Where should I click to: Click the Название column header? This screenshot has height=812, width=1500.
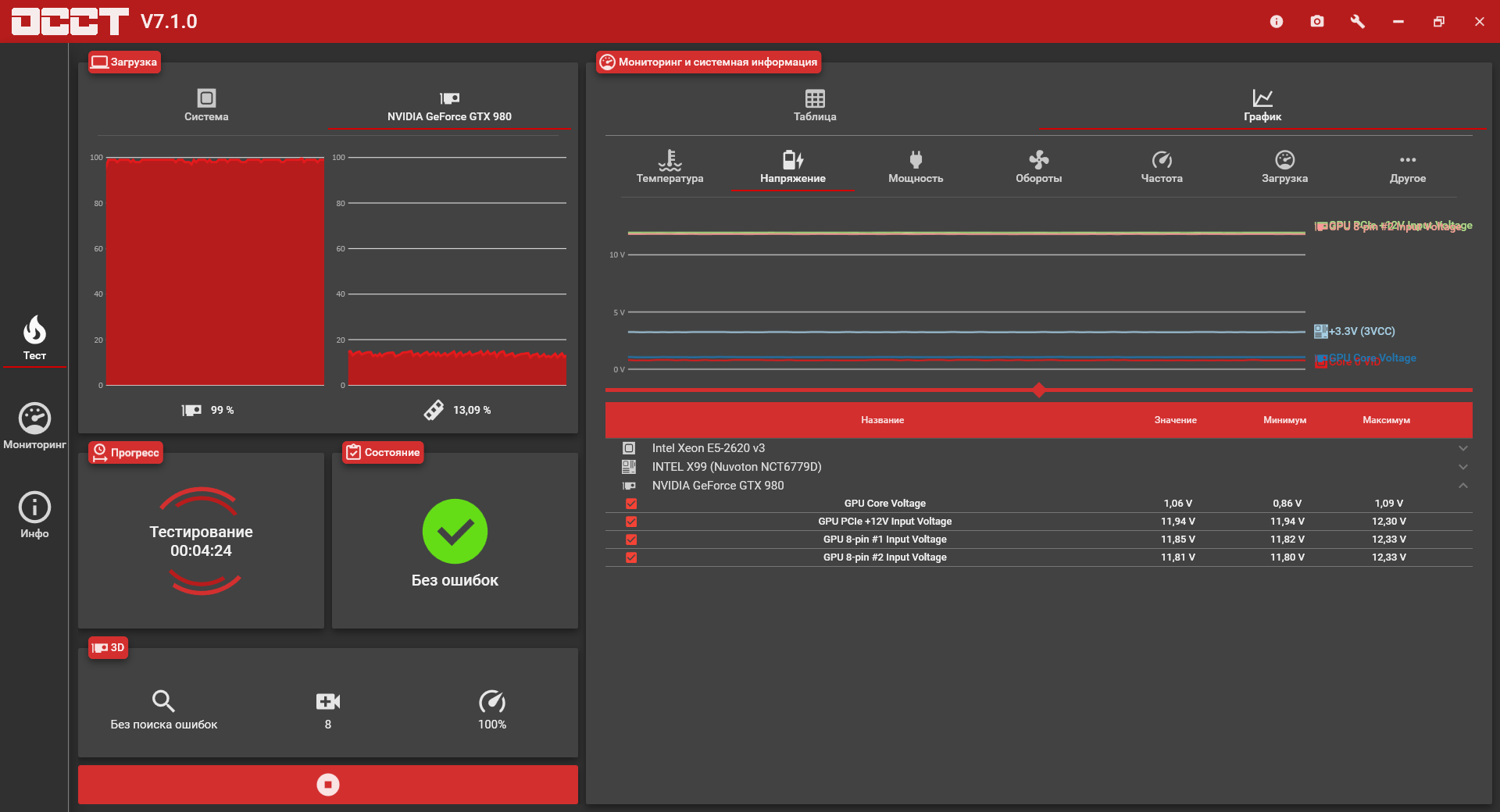882,420
